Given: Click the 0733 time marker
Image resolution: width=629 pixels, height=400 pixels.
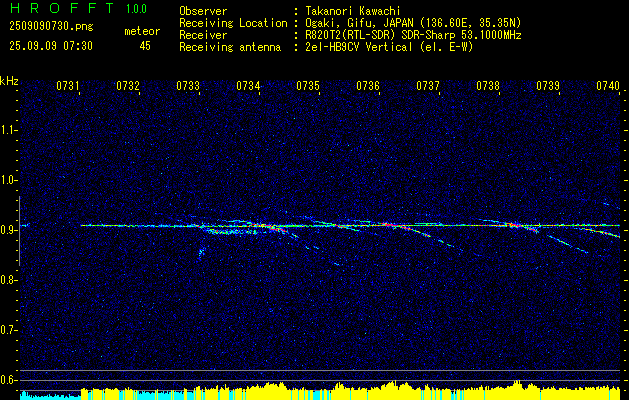Looking at the screenshot, I should pyautogui.click(x=188, y=86).
